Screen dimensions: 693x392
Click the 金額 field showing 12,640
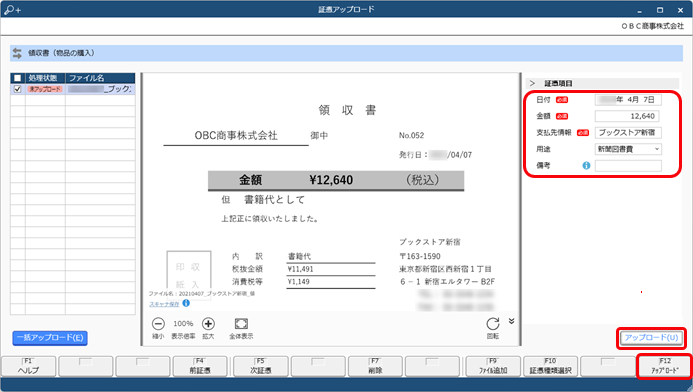point(627,116)
